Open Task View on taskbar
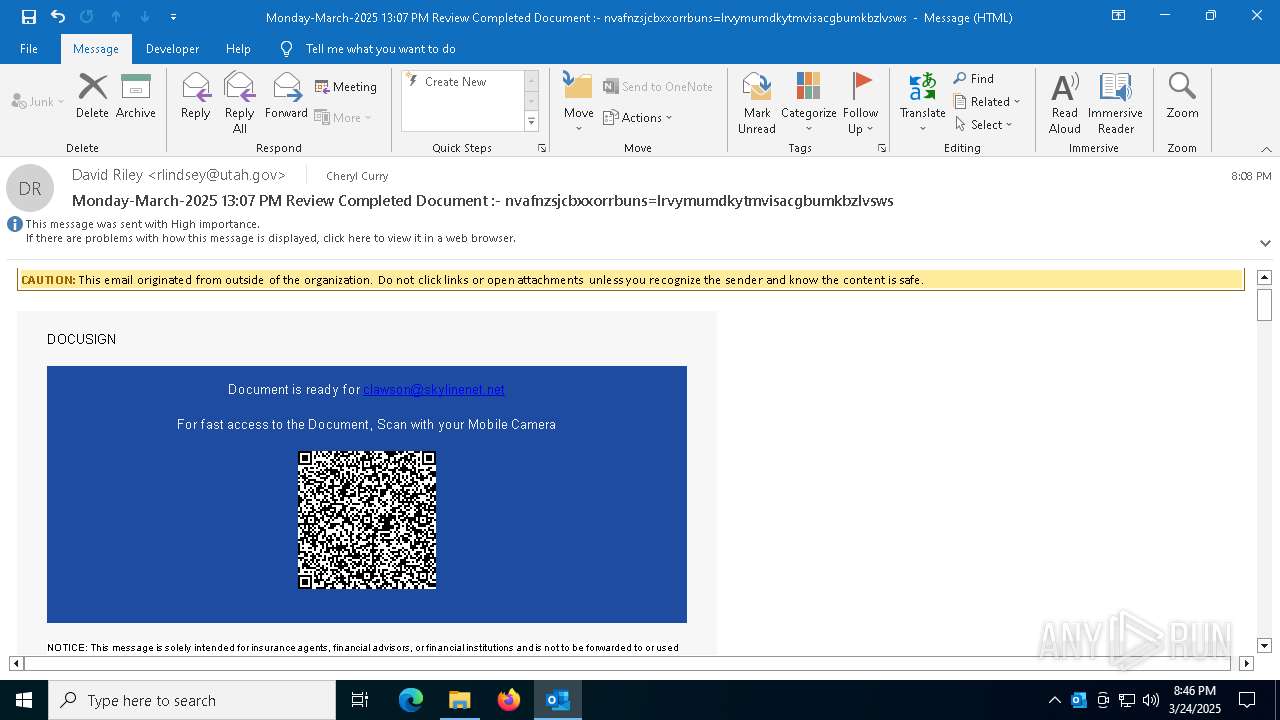This screenshot has width=1280, height=720. (x=360, y=700)
